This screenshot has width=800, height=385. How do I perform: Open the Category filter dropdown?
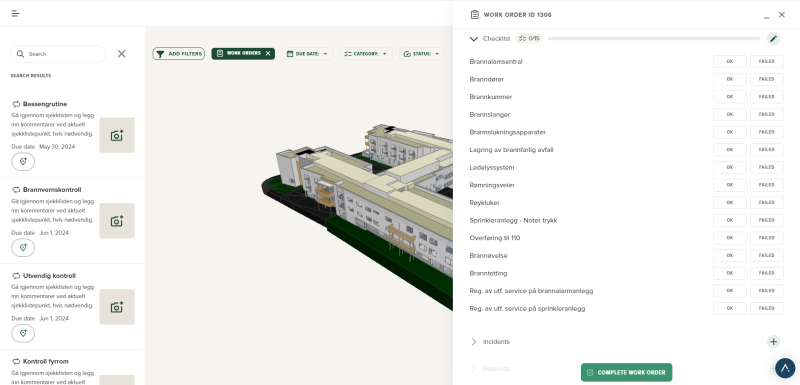click(x=366, y=54)
